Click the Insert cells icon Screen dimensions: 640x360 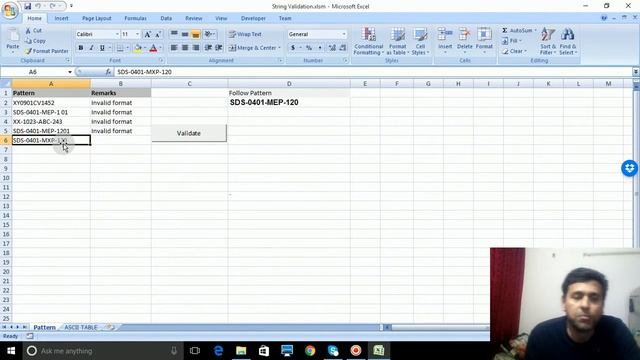[445, 34]
